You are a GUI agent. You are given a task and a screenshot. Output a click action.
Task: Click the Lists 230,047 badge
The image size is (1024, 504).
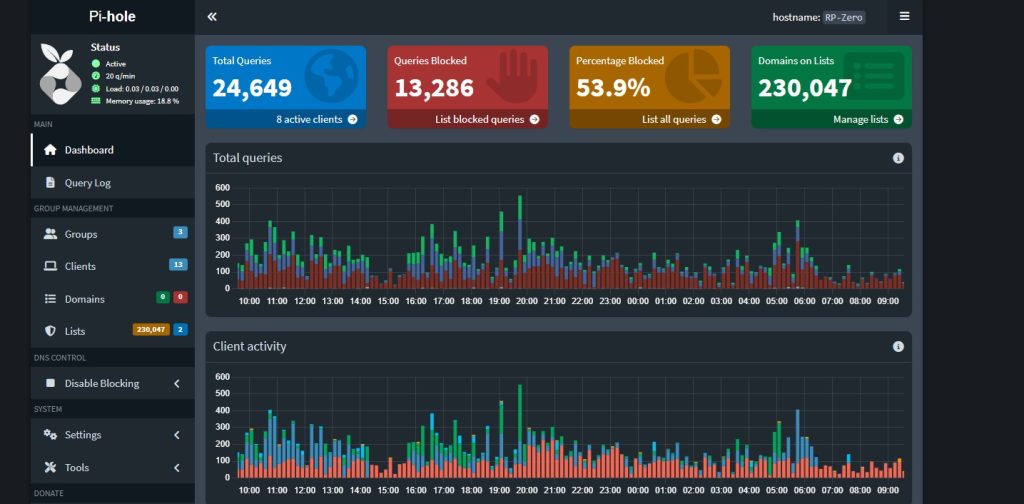(x=151, y=330)
